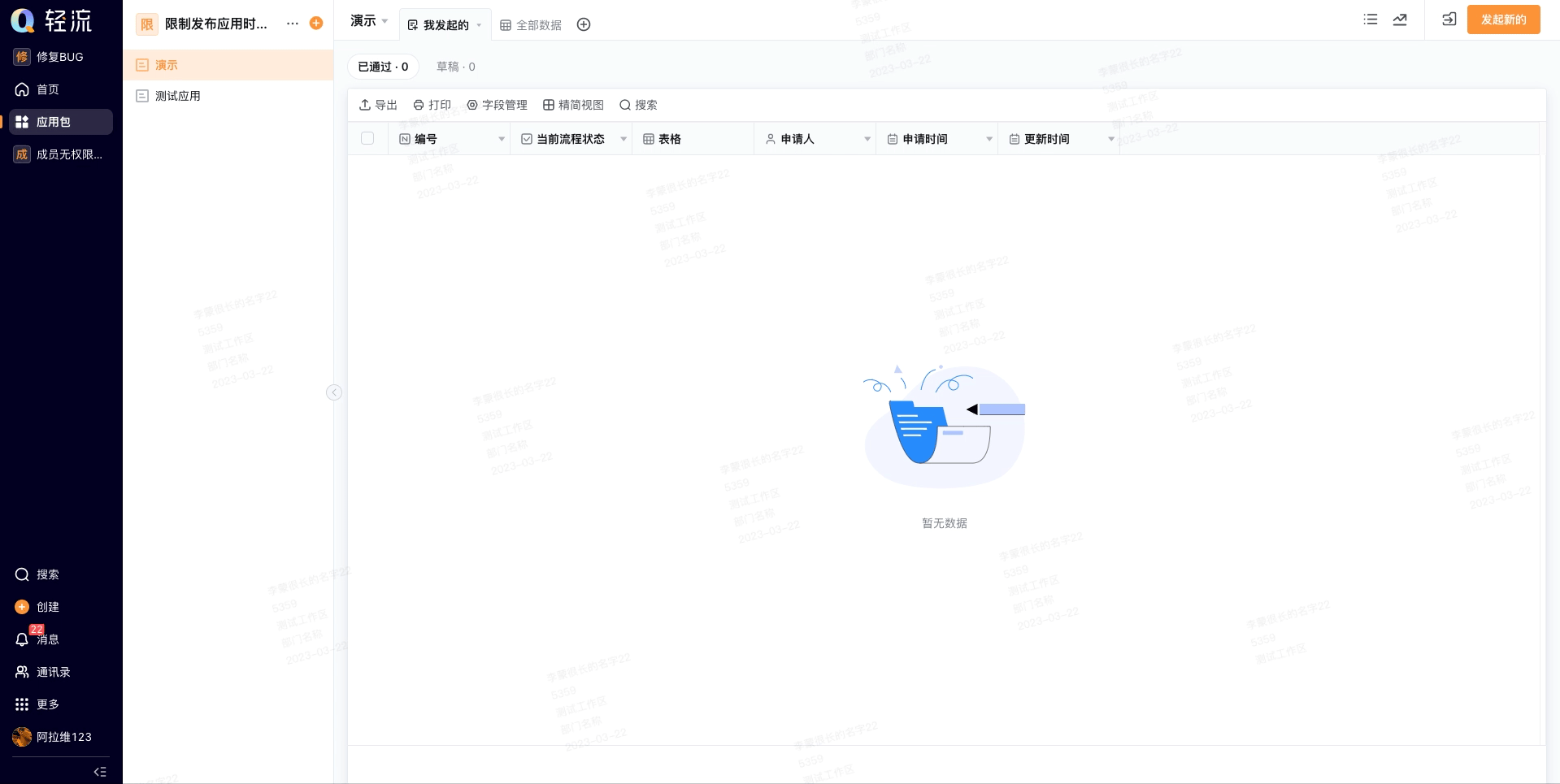Click the 限制发布应用时... package title
Screen dimensions: 1560x784
(216, 24)
